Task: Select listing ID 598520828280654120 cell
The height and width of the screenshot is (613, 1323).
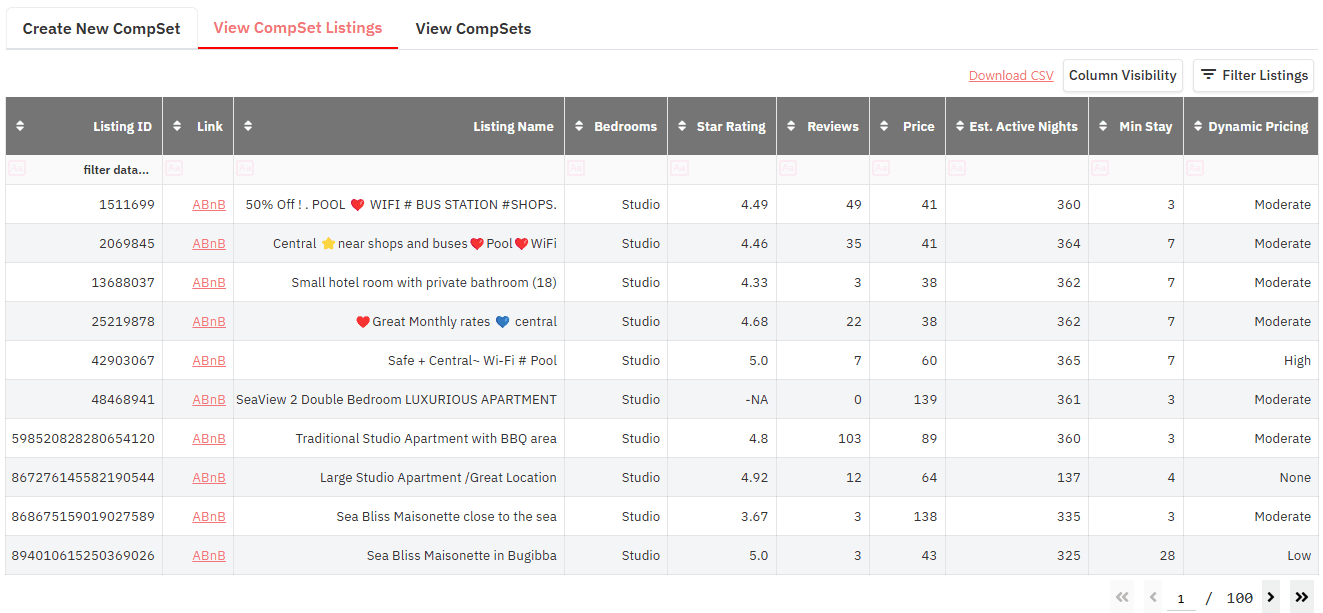Action: (x=84, y=438)
